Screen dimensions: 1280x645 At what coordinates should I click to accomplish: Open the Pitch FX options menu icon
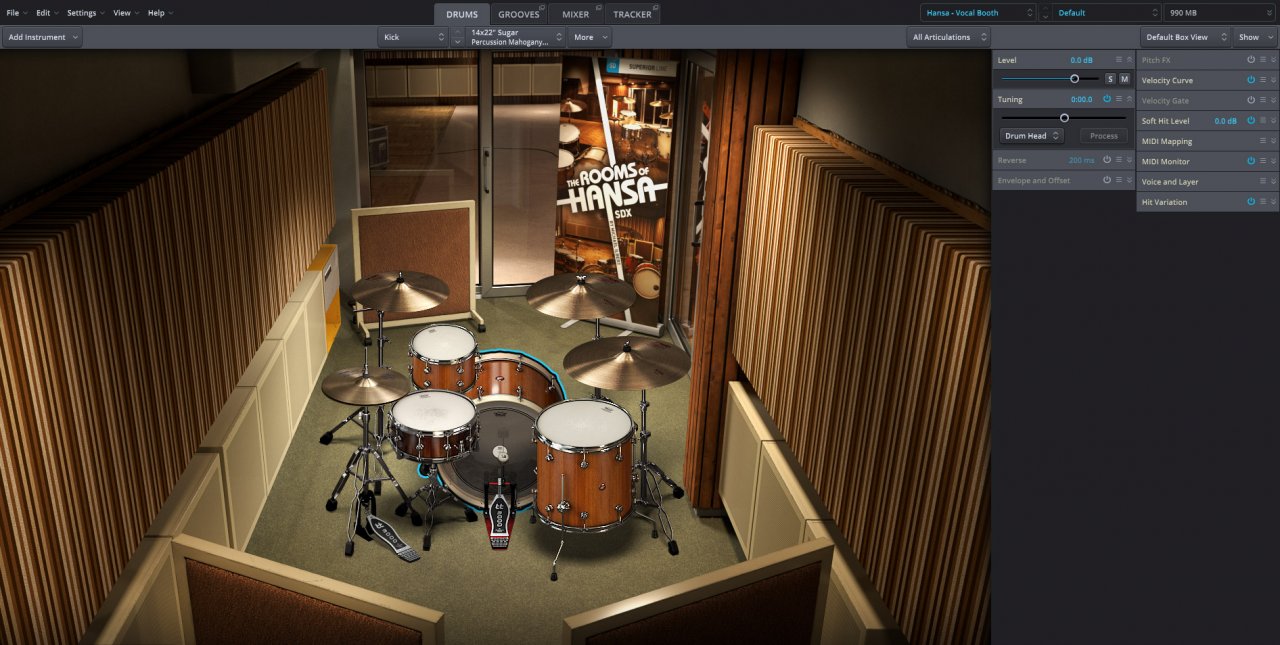pos(1263,60)
